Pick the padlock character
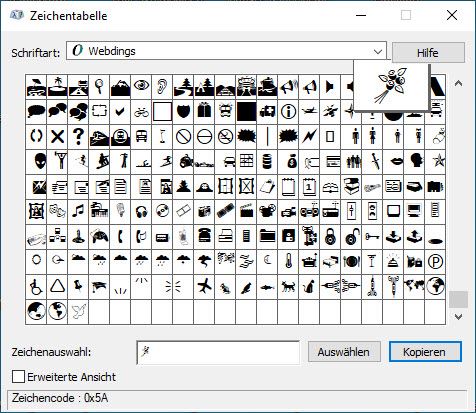Image resolution: width=476 pixels, height=413 pixels. pos(330,237)
